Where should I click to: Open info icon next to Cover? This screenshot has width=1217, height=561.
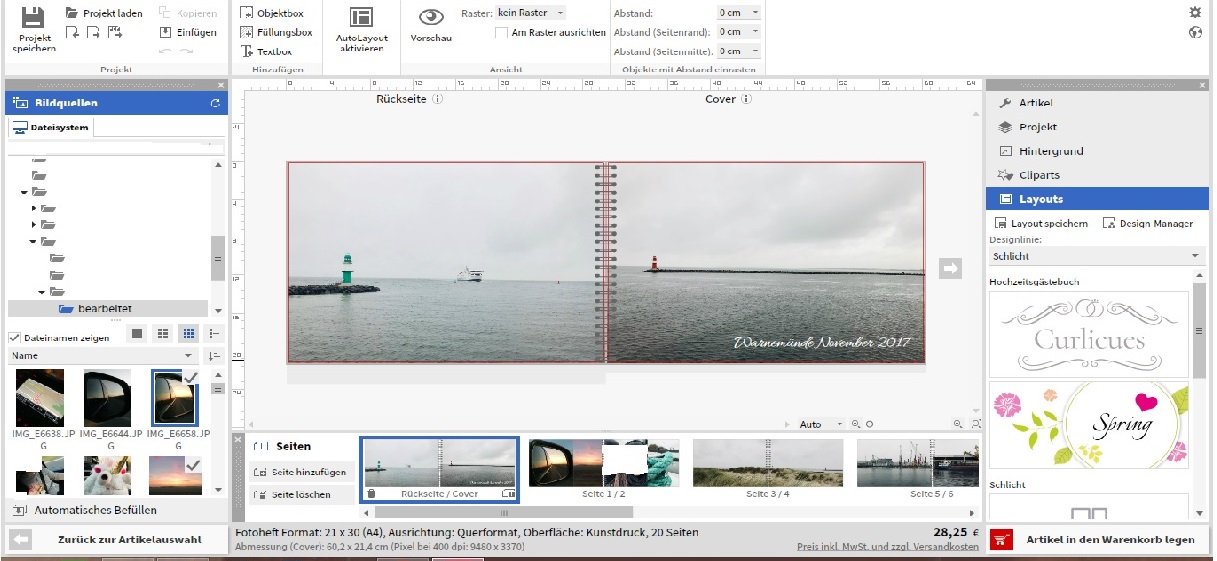(746, 99)
